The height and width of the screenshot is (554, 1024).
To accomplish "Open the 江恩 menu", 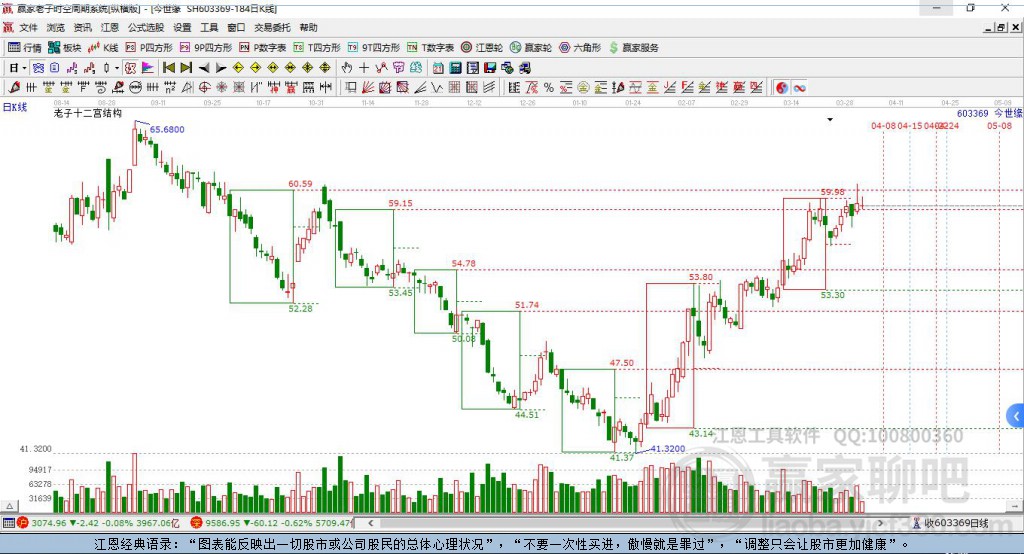I will tap(110, 27).
